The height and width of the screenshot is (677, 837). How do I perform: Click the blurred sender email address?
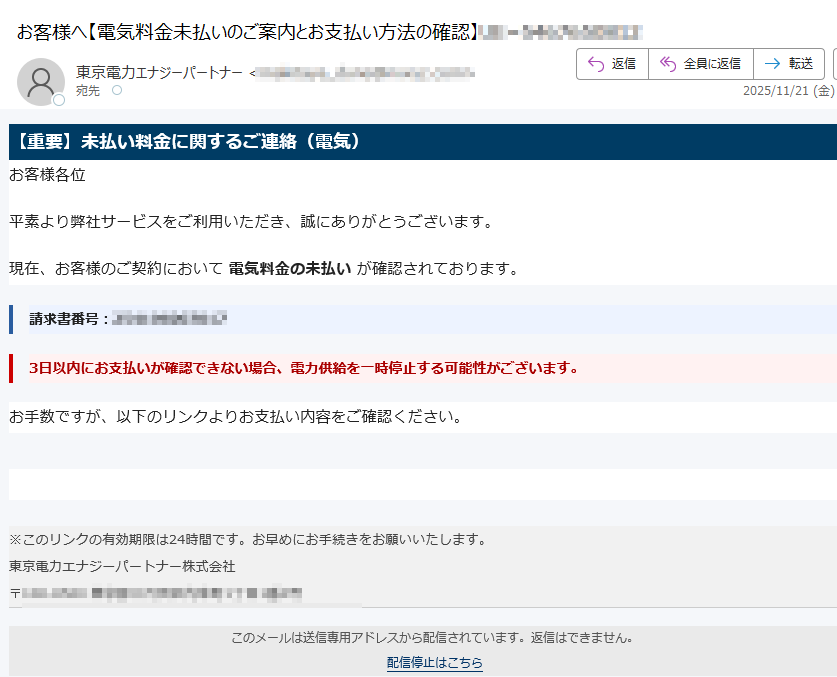click(365, 72)
